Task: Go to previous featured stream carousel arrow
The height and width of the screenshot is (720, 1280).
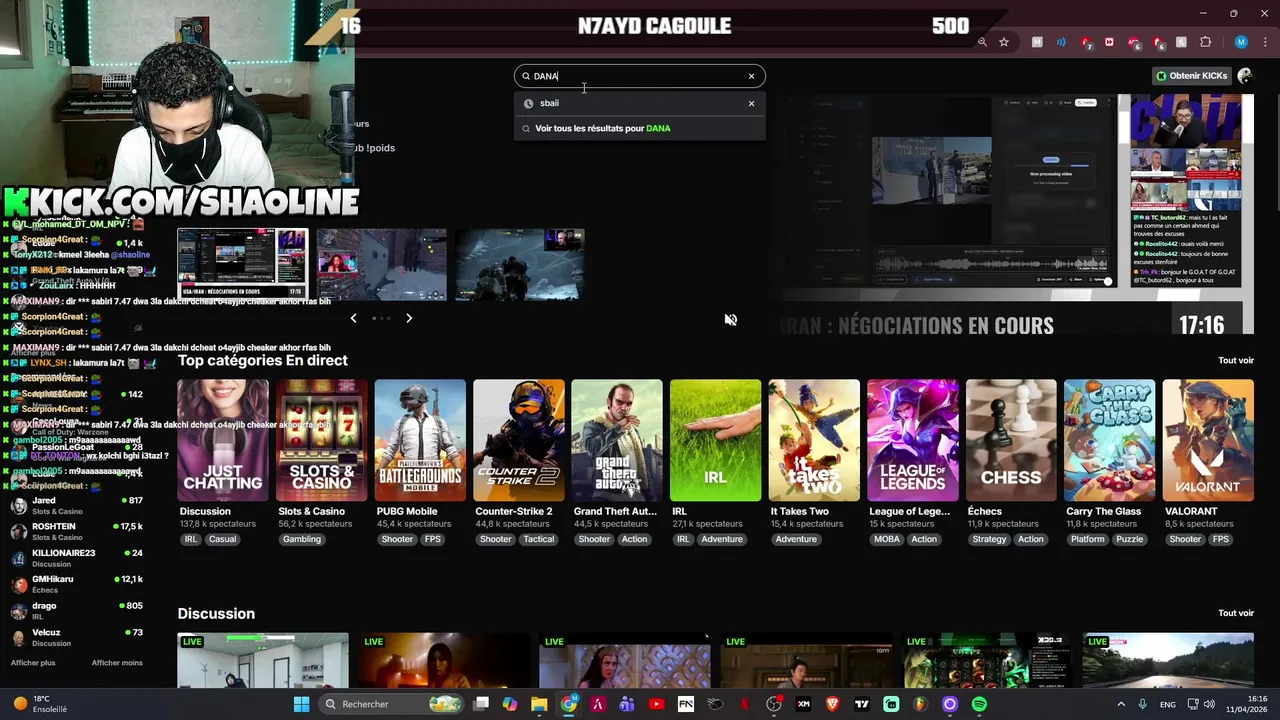Action: coord(353,318)
